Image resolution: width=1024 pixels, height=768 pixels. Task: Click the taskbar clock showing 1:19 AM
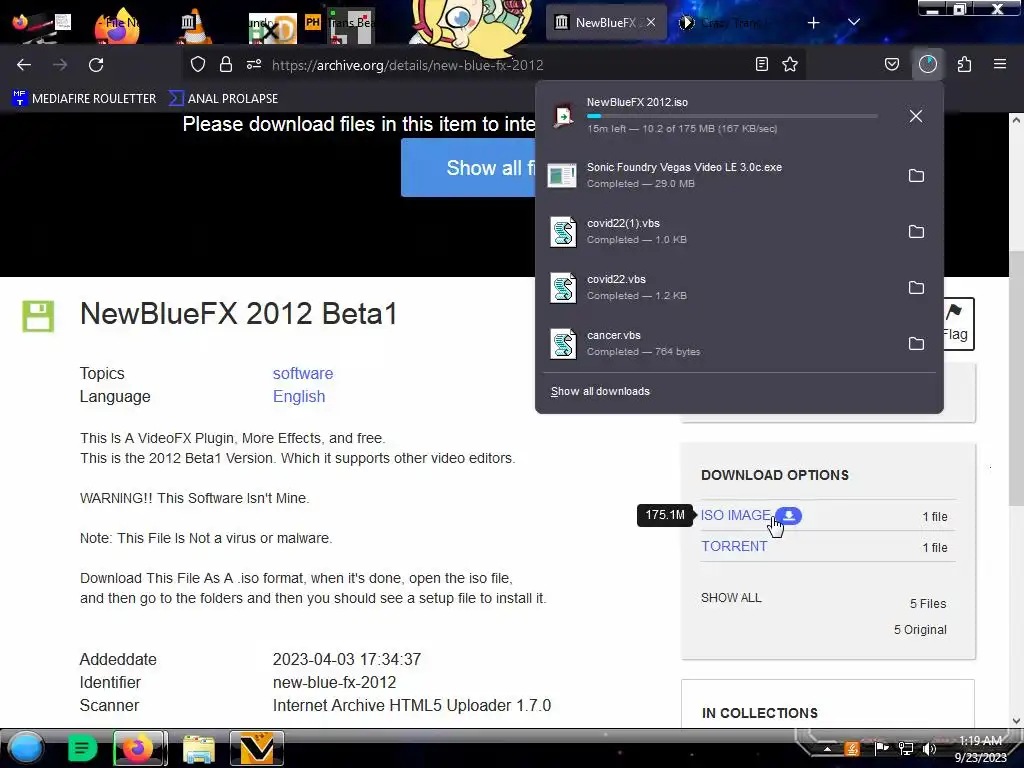click(x=981, y=749)
